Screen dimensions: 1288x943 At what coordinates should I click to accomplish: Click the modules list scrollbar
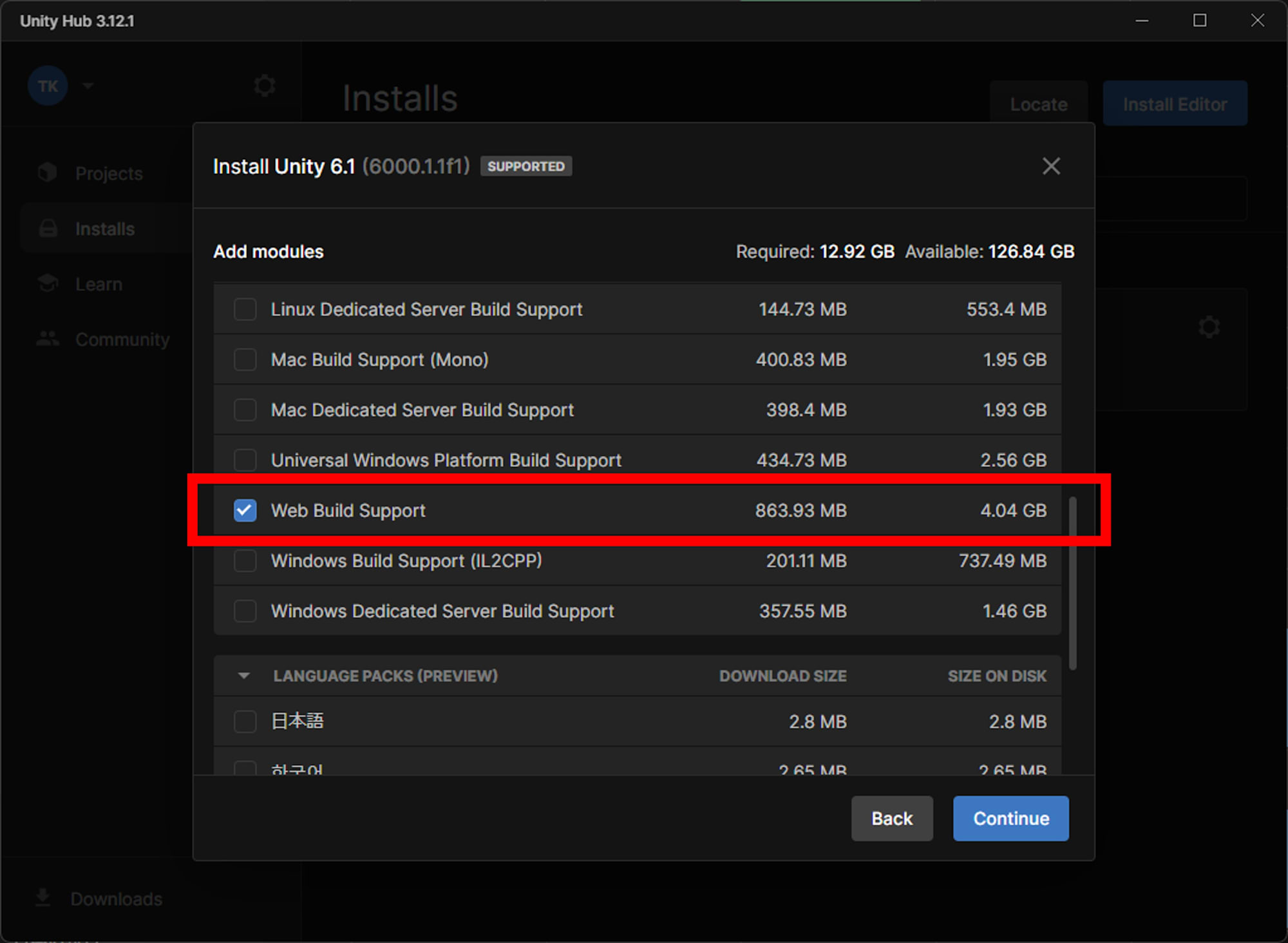(1073, 583)
